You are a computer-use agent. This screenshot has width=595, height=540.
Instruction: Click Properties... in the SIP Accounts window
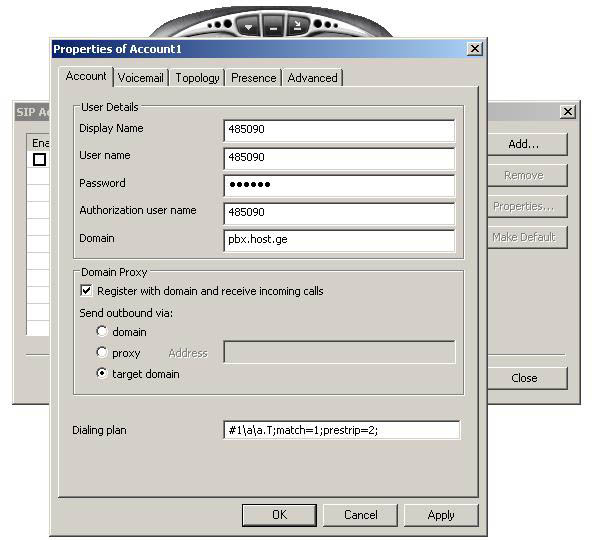click(x=527, y=206)
